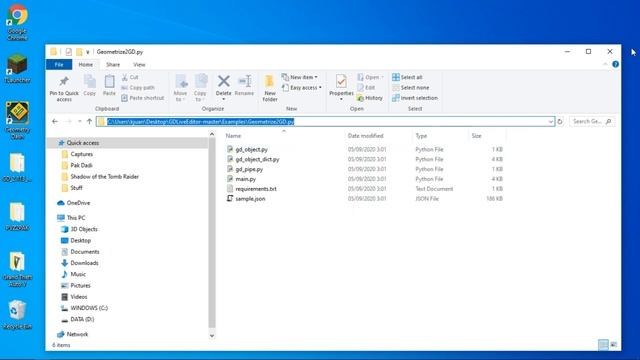Select file gd_object_dict.py
The height and width of the screenshot is (360, 640).
257,159
